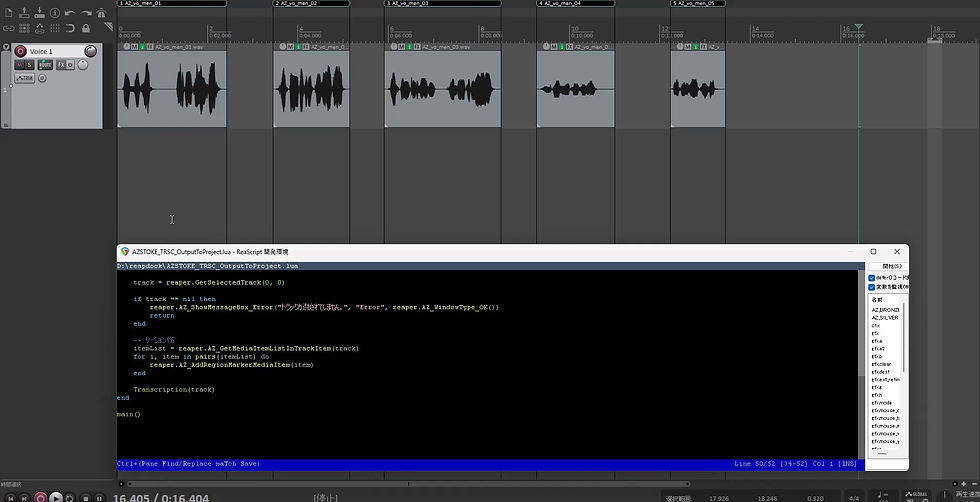Select the AZ_SILVER variable in list

[885, 318]
